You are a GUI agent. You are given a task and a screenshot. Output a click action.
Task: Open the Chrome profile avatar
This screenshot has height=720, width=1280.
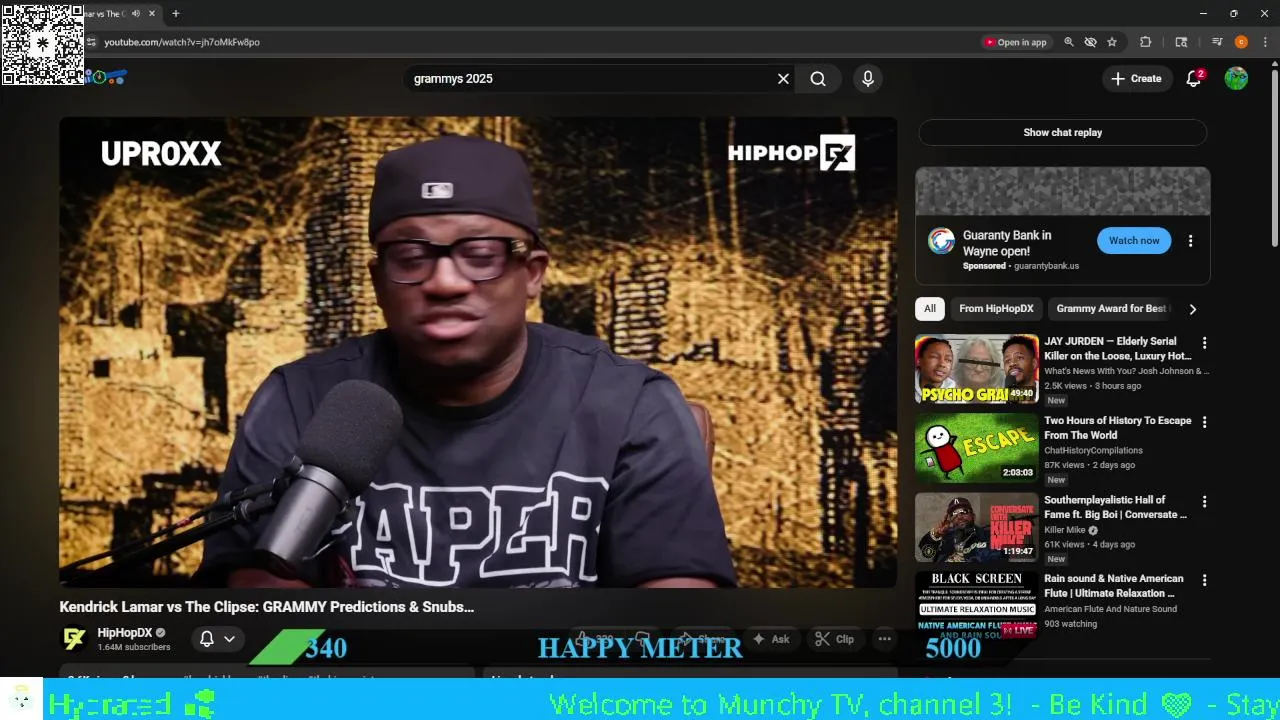point(1241,42)
